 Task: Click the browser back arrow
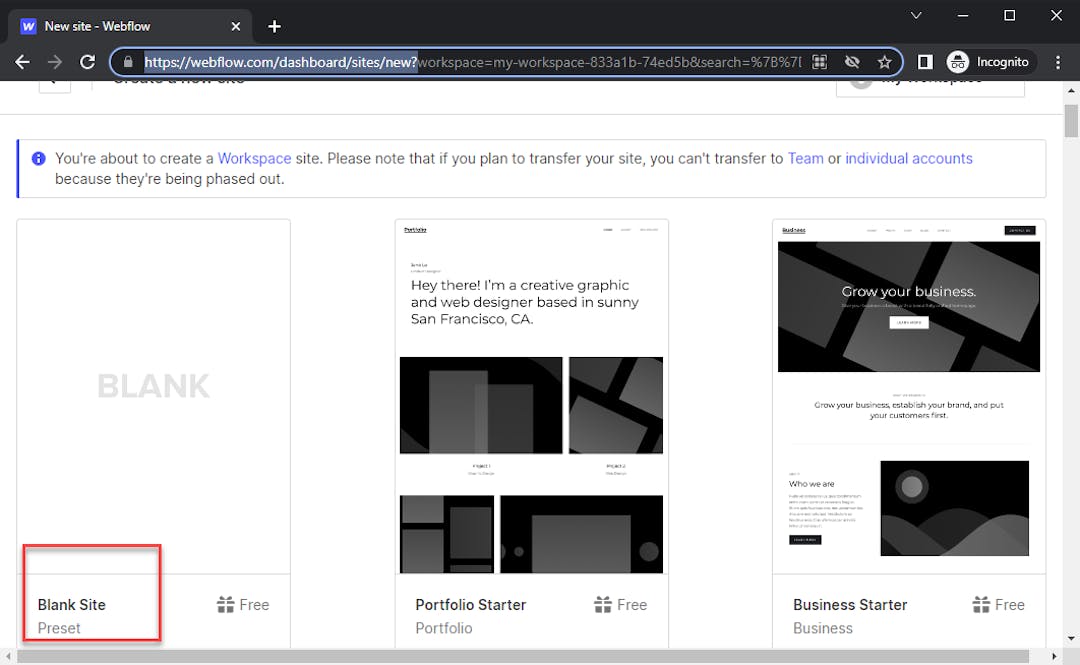(x=22, y=61)
